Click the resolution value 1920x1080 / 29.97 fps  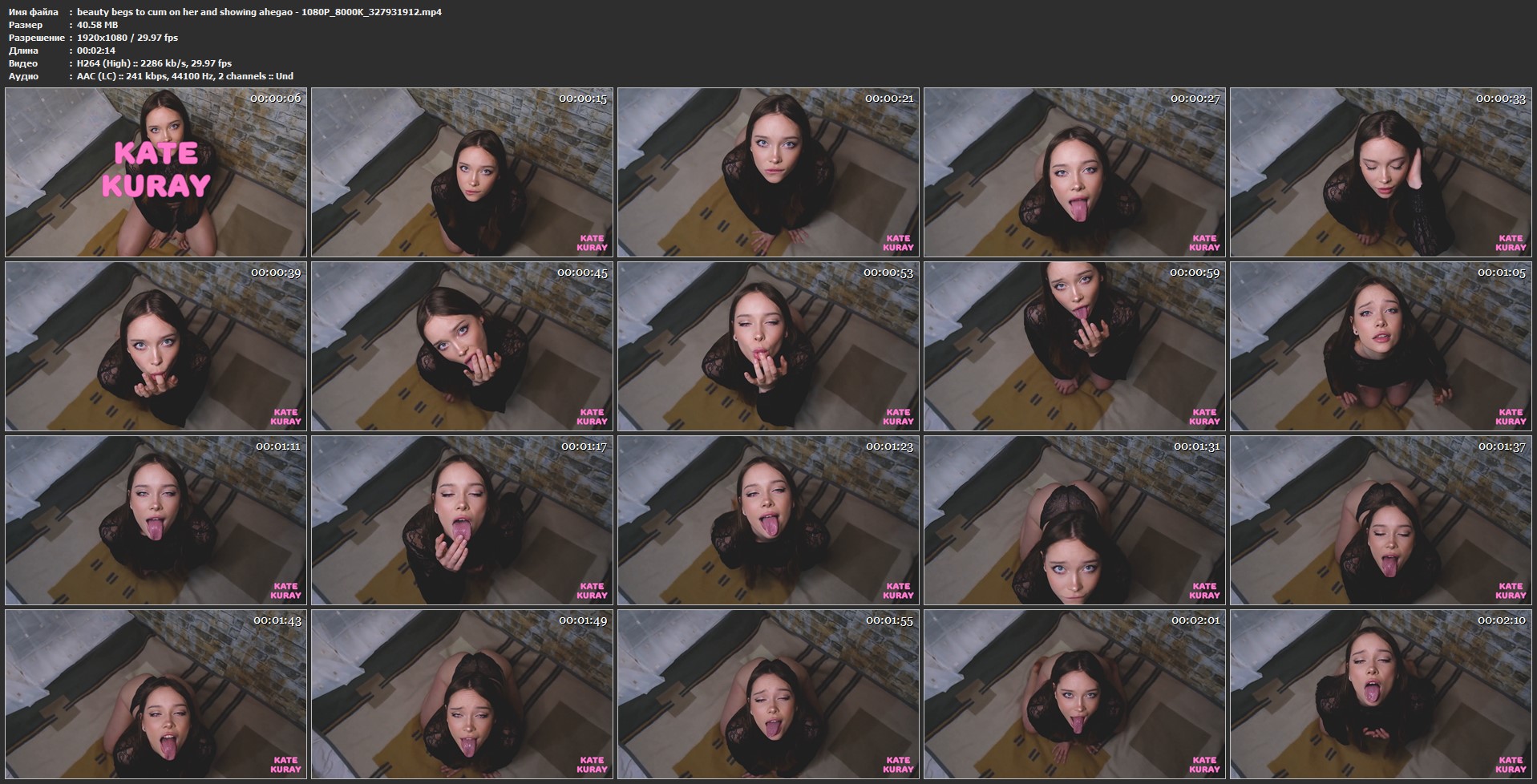click(127, 38)
